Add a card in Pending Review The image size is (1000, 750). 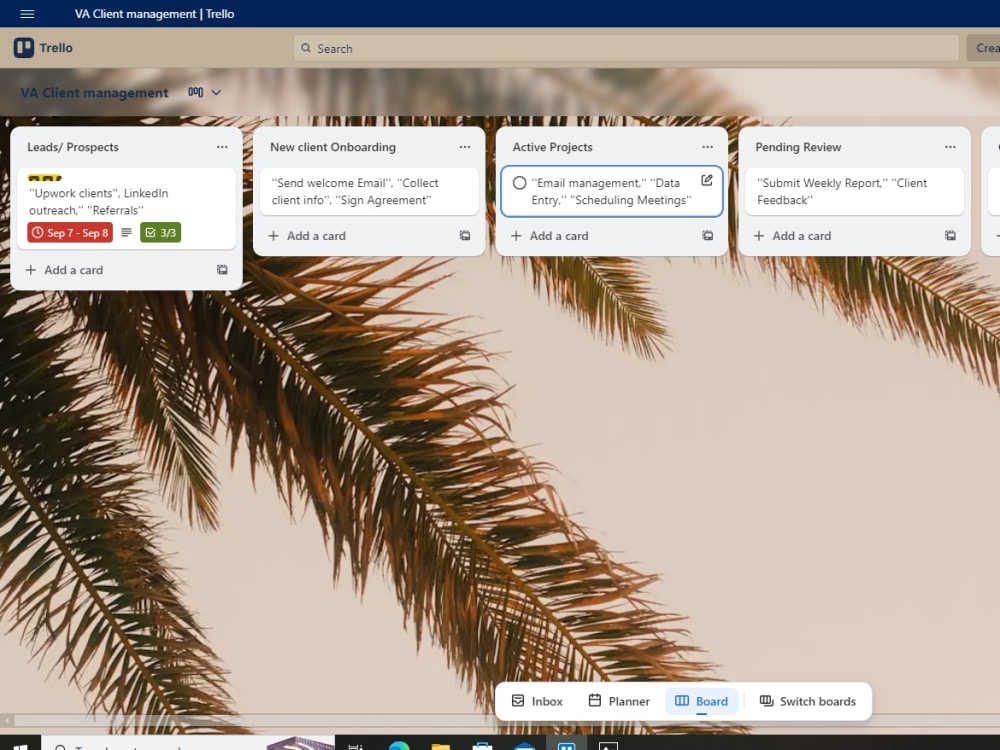tap(792, 236)
